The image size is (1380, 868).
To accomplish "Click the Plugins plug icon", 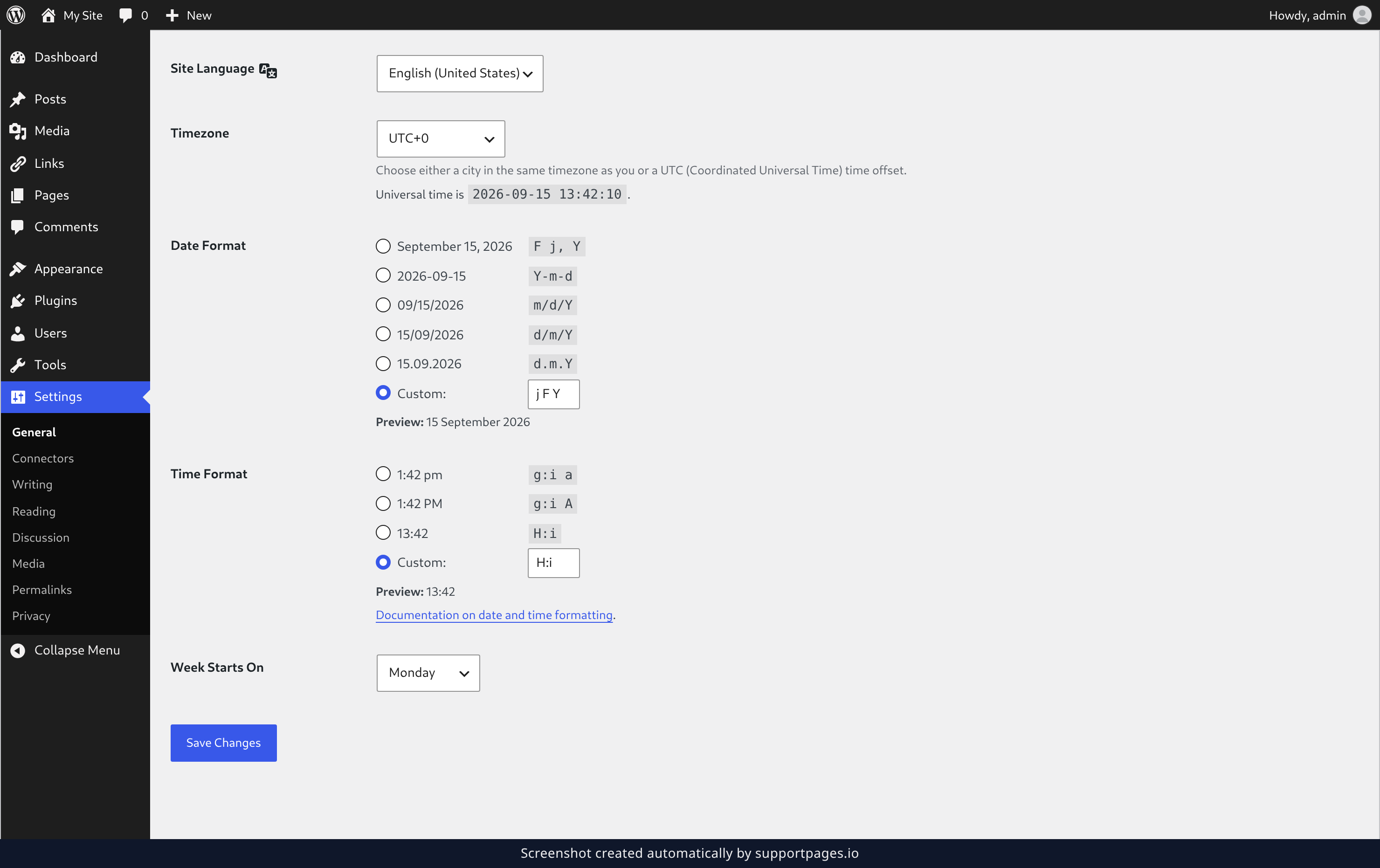I will (x=18, y=301).
